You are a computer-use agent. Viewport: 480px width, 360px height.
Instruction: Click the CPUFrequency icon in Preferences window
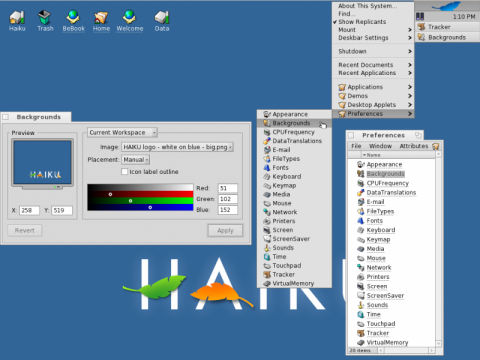[361, 183]
